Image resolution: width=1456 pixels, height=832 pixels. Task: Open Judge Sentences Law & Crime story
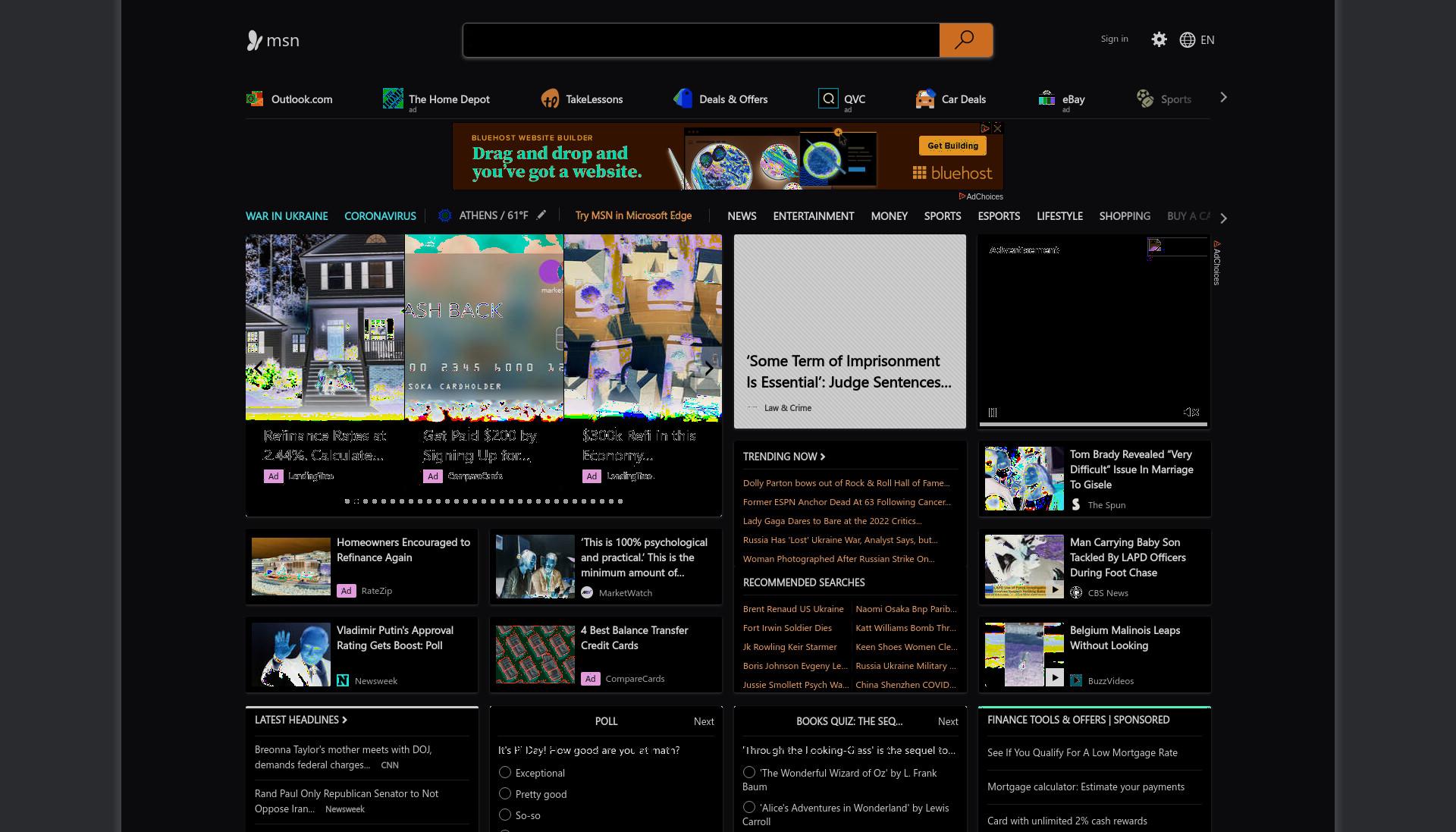click(849, 331)
